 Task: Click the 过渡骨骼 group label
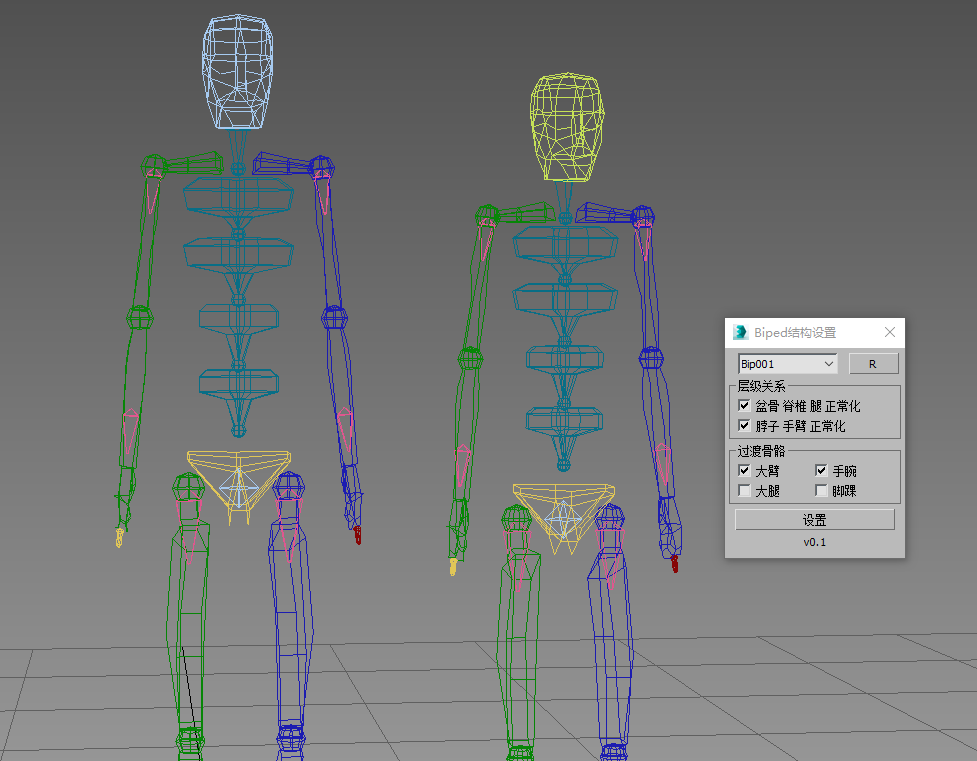[x=761, y=451]
